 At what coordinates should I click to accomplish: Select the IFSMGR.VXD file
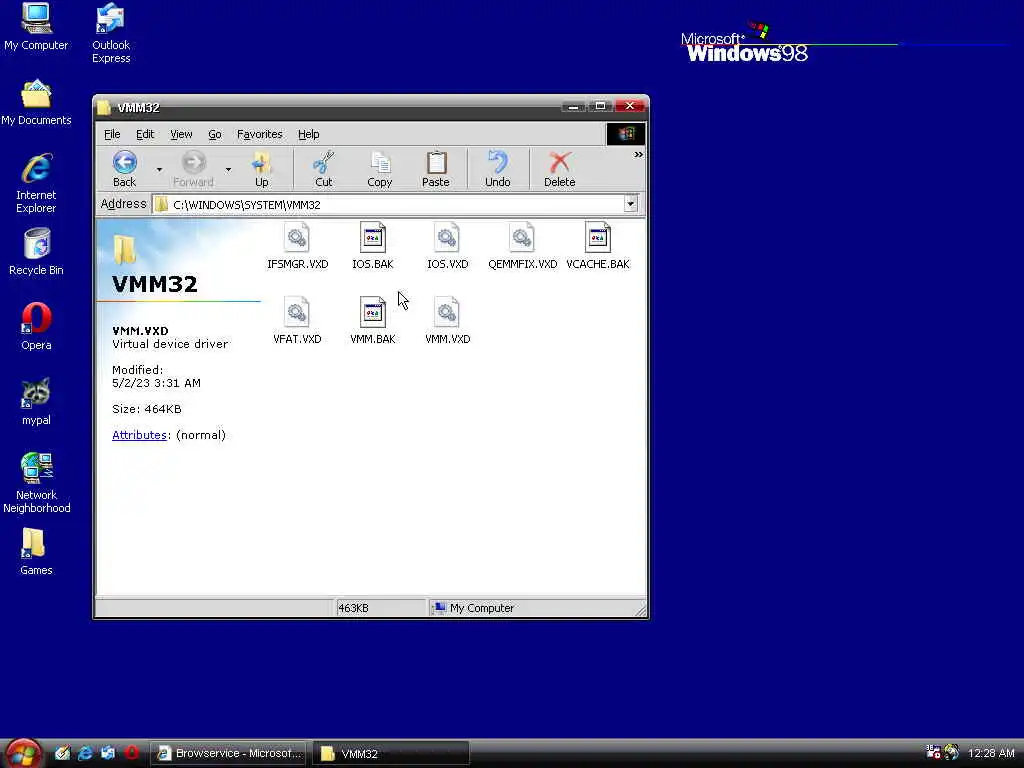tap(298, 246)
